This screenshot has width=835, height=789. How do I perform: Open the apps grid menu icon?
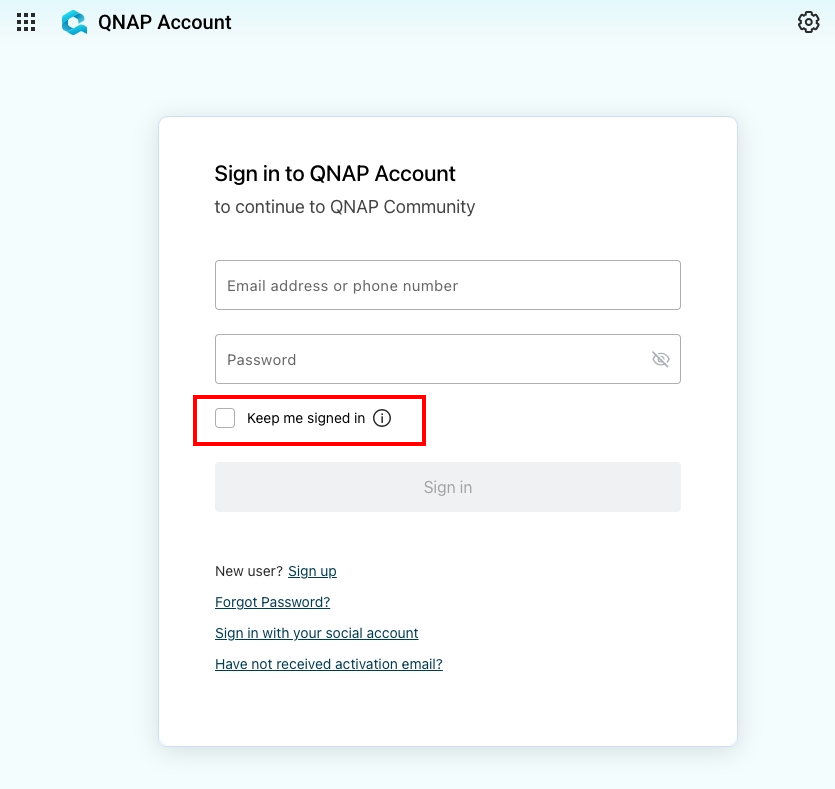click(26, 22)
